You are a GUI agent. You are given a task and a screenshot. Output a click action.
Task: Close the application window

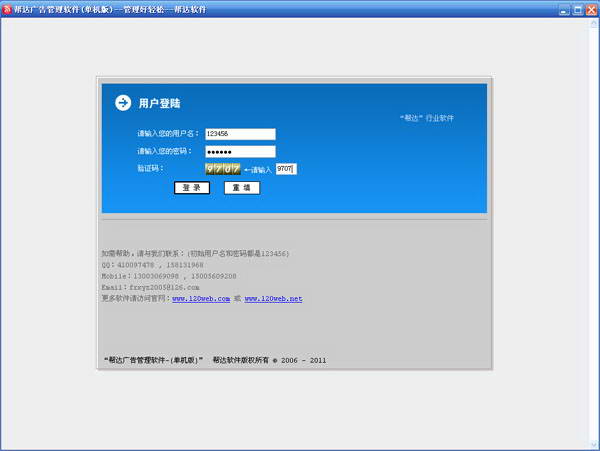[591, 10]
